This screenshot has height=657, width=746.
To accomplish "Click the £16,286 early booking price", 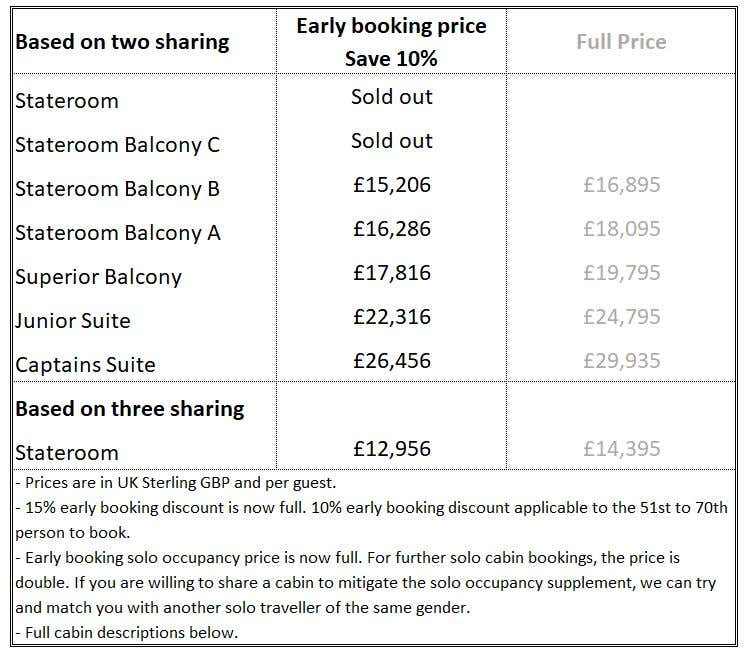I will 391,229.
